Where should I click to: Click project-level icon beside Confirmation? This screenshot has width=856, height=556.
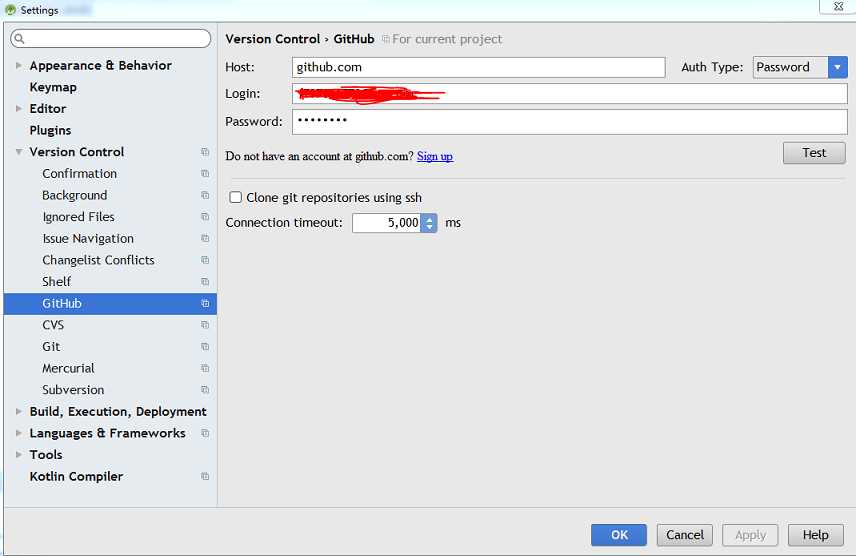[205, 174]
